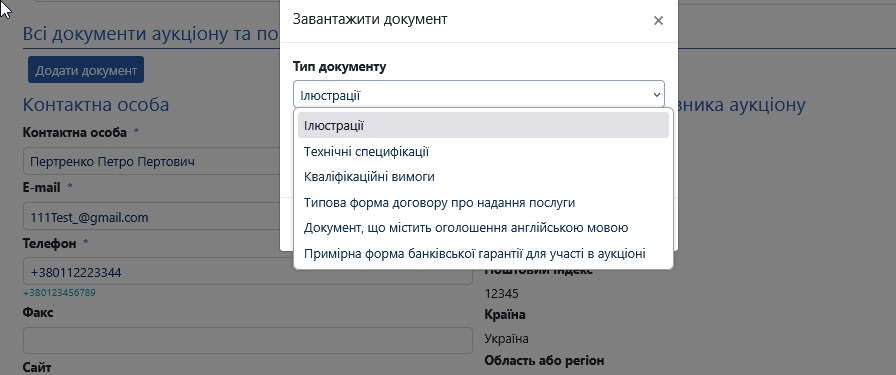This screenshot has height=375, width=896.
Task: Click the Тип документу select box
Action: [479, 95]
